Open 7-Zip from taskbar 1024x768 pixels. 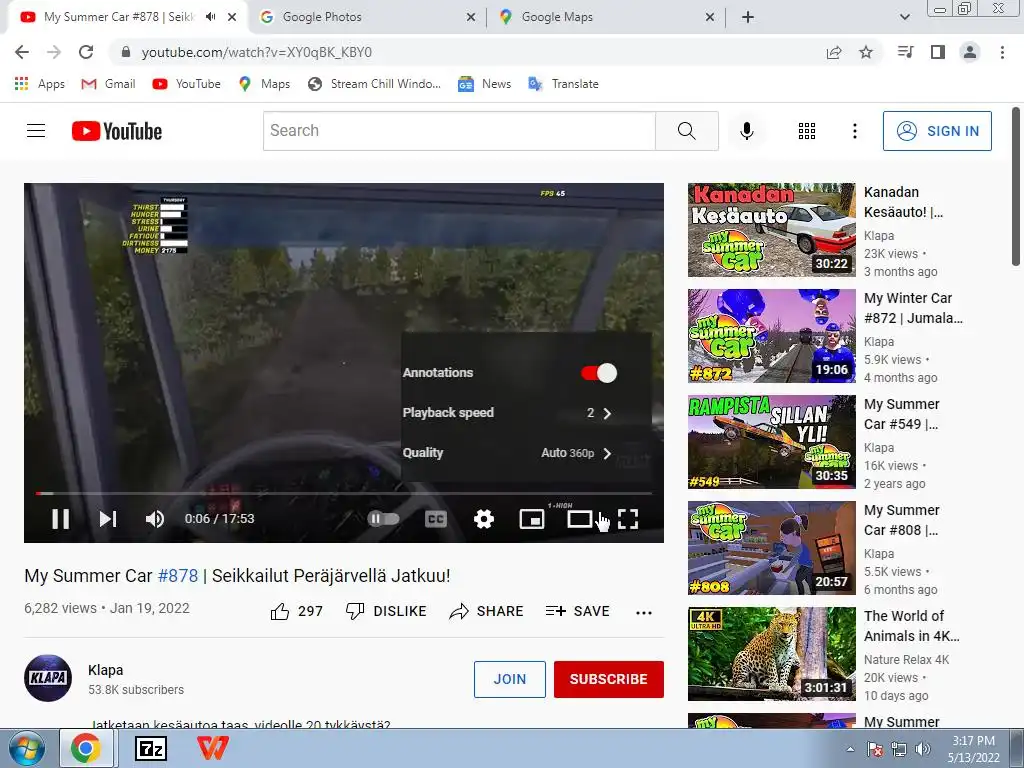(x=151, y=748)
